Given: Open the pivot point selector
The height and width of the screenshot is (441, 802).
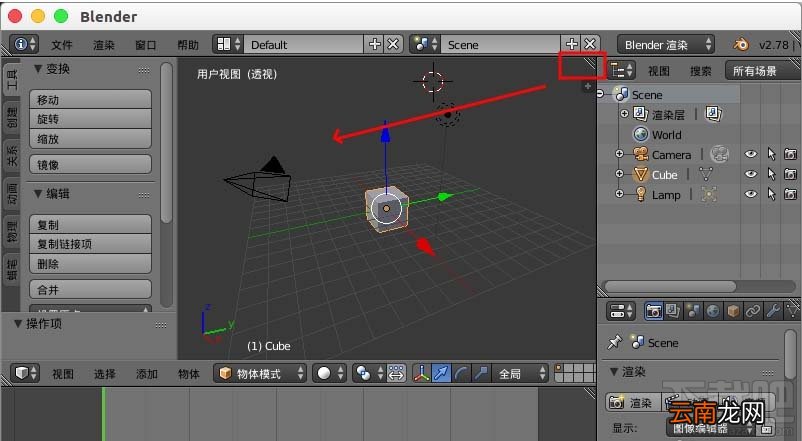Looking at the screenshot, I should tap(369, 373).
